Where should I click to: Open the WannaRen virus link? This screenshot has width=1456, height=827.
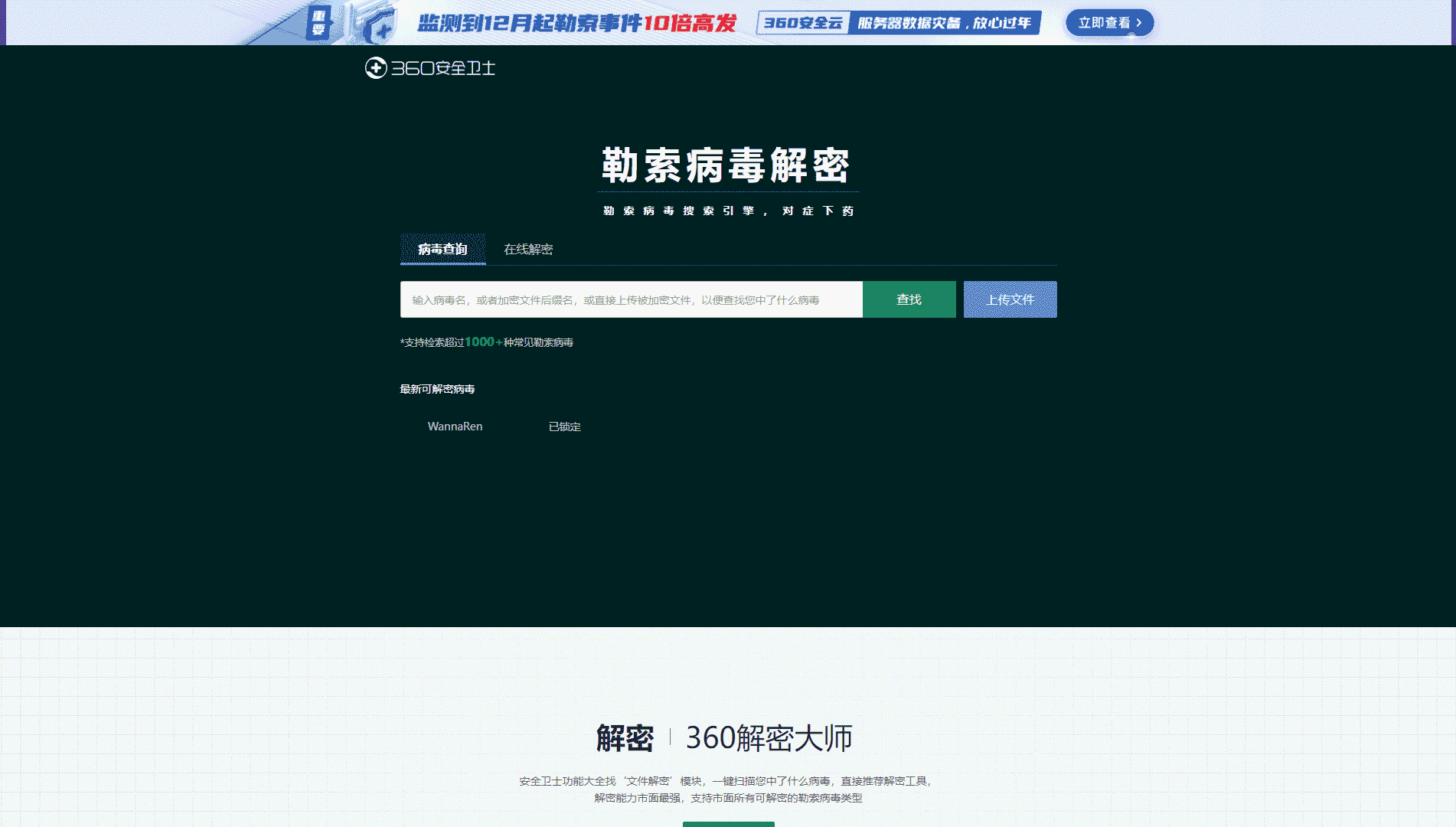(455, 427)
